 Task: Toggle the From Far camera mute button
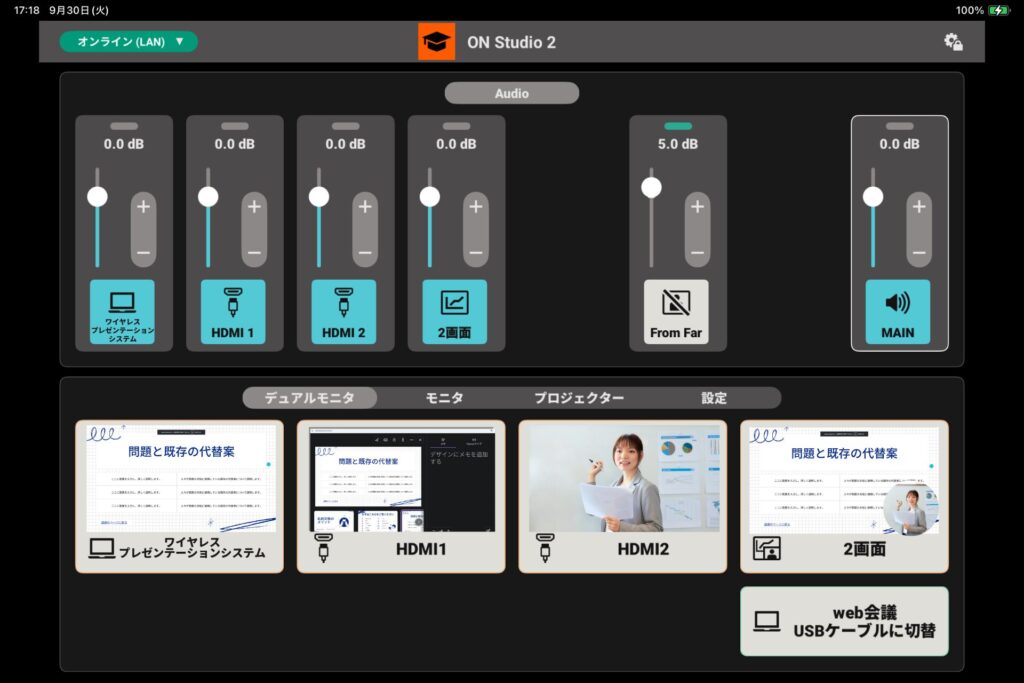(x=676, y=312)
